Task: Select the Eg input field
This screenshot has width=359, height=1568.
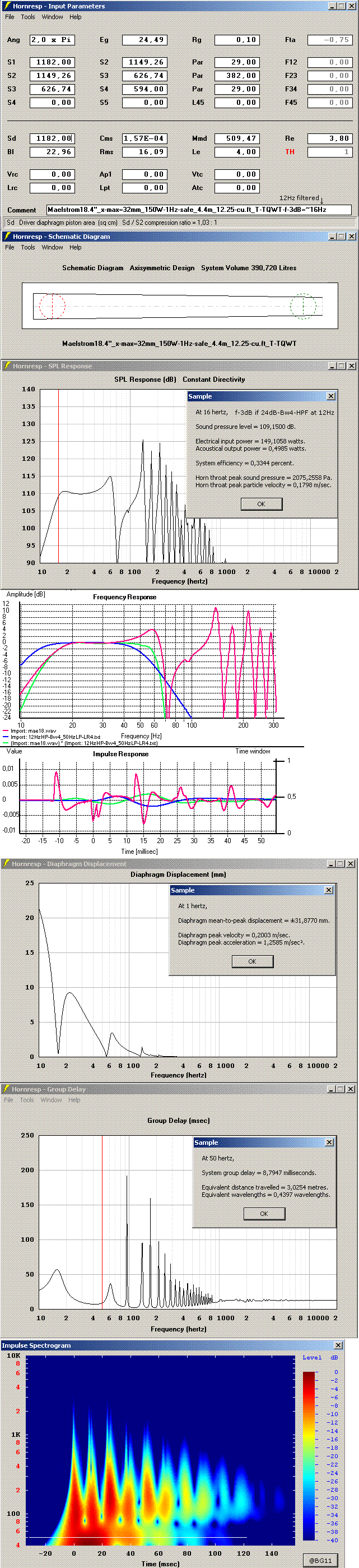Action: 144,40
